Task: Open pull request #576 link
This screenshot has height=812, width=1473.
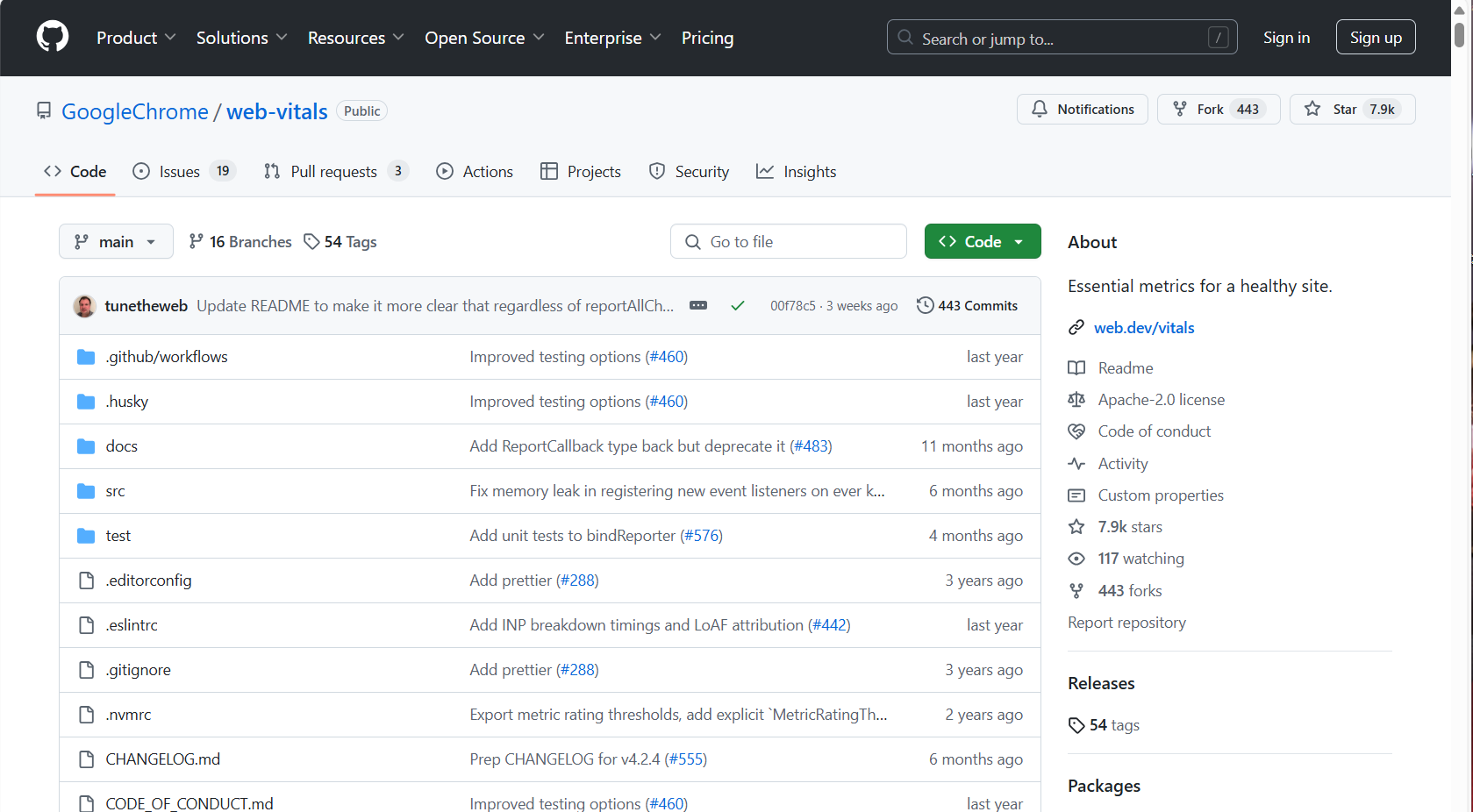Action: point(701,536)
